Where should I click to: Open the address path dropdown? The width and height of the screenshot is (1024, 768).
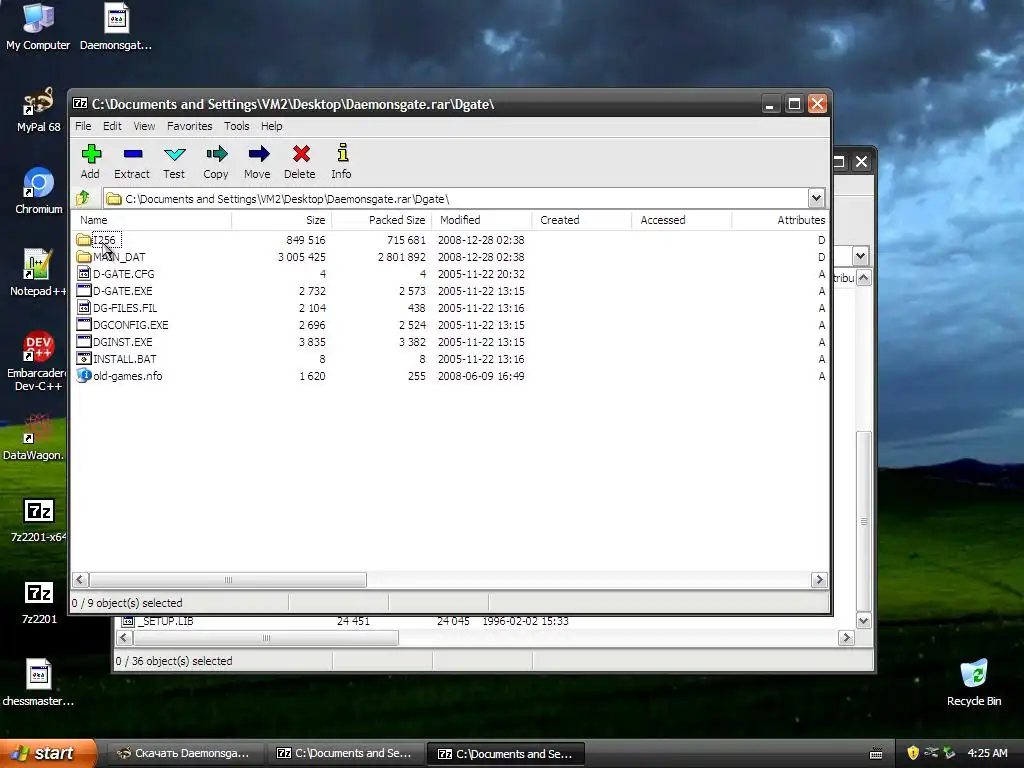pyautogui.click(x=816, y=198)
